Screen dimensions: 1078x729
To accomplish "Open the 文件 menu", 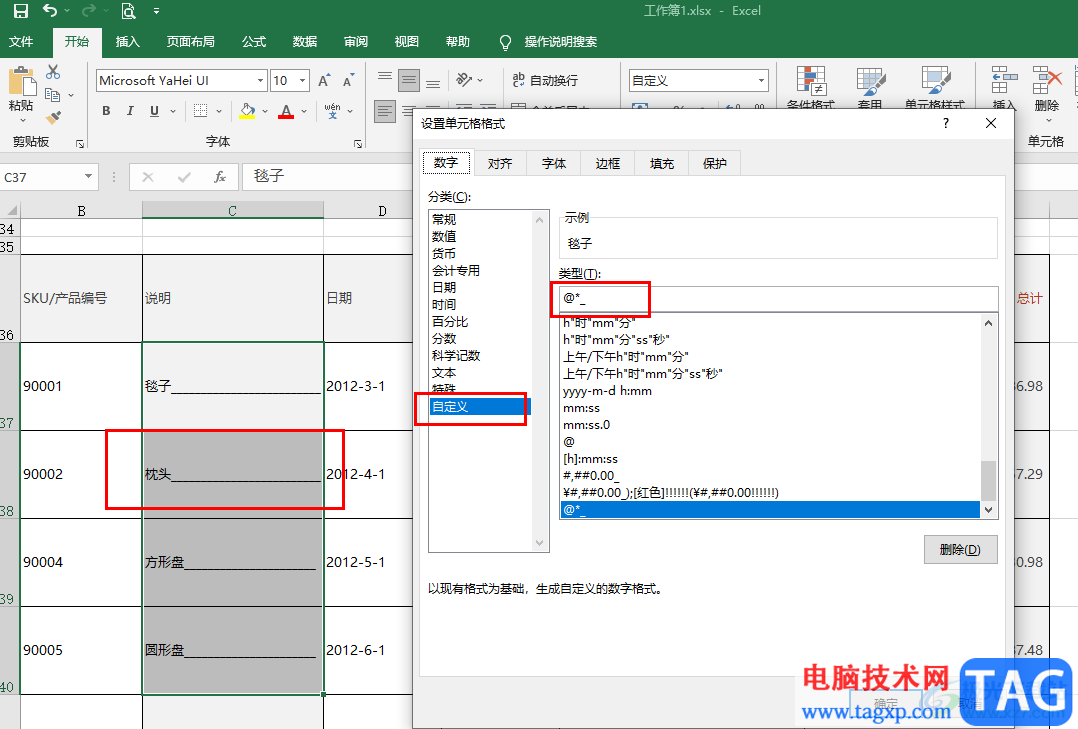I will click(x=21, y=42).
